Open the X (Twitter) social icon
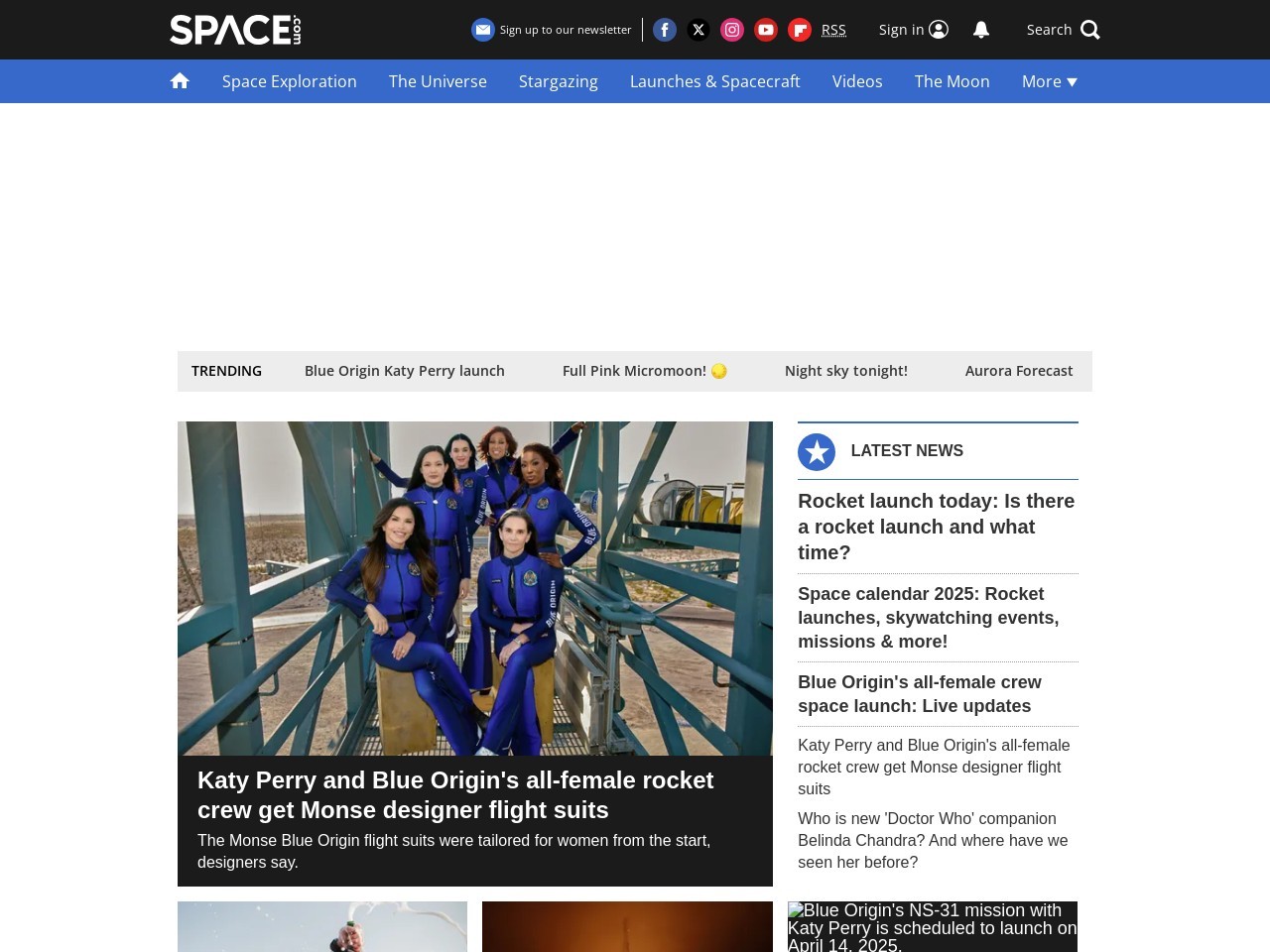 (698, 30)
